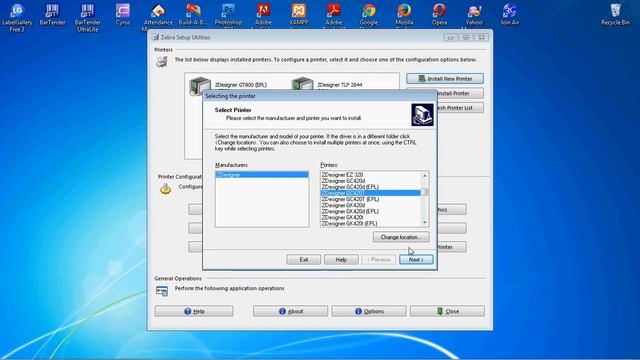The height and width of the screenshot is (360, 640).
Task: Open the plain BarTender desktop shortcut
Action: (52, 15)
